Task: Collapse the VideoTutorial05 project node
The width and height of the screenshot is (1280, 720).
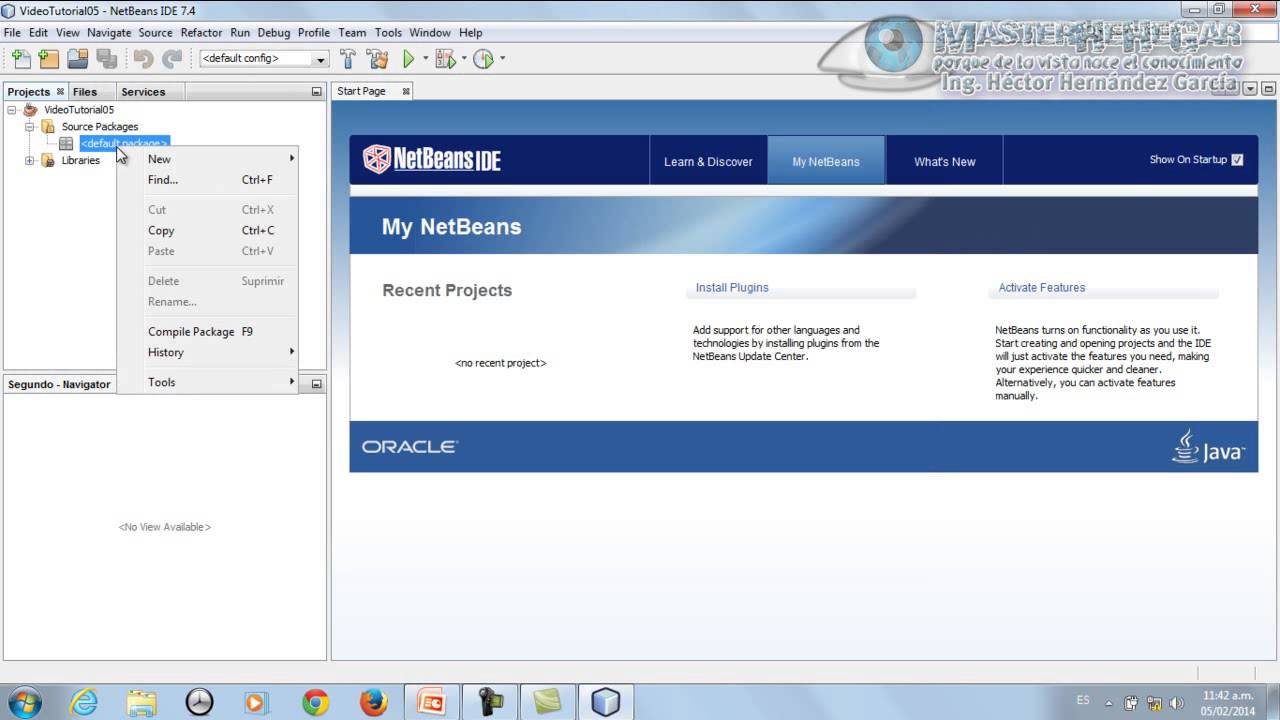Action: [12, 110]
